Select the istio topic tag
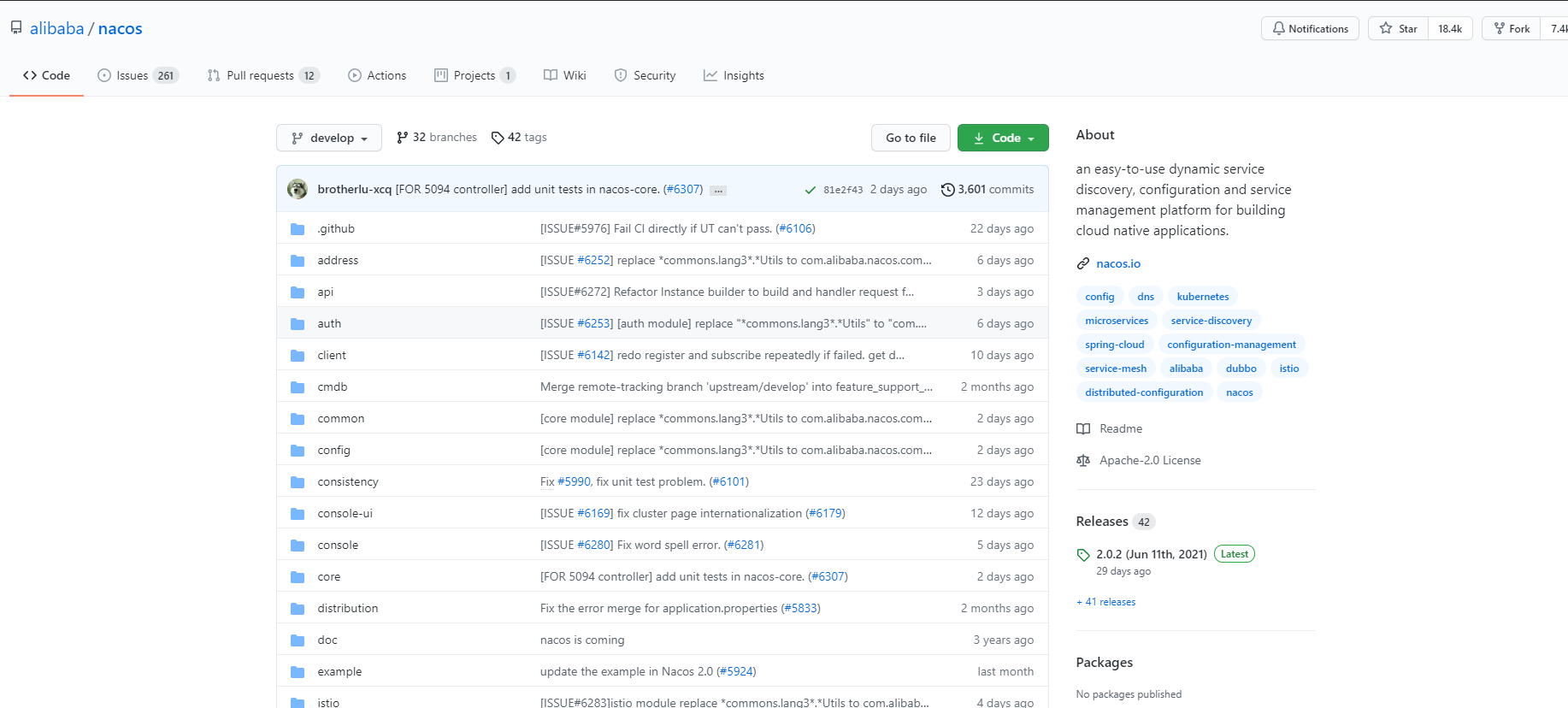The height and width of the screenshot is (708, 1568). click(1289, 369)
